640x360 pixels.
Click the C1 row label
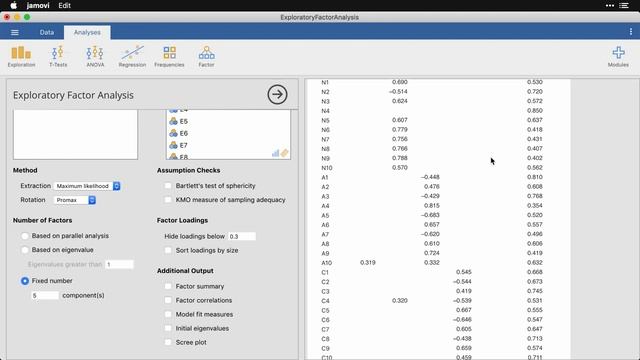325,272
